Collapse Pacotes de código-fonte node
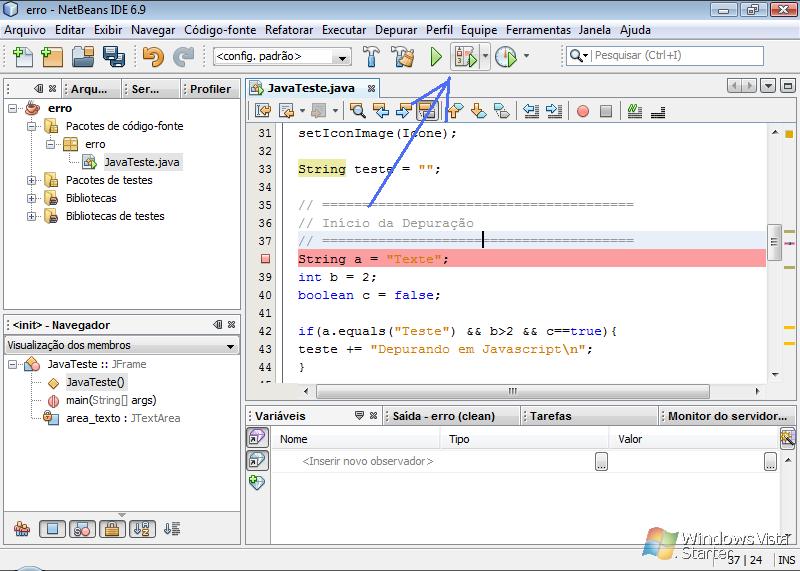Screen dimensions: 800x571 [32, 126]
